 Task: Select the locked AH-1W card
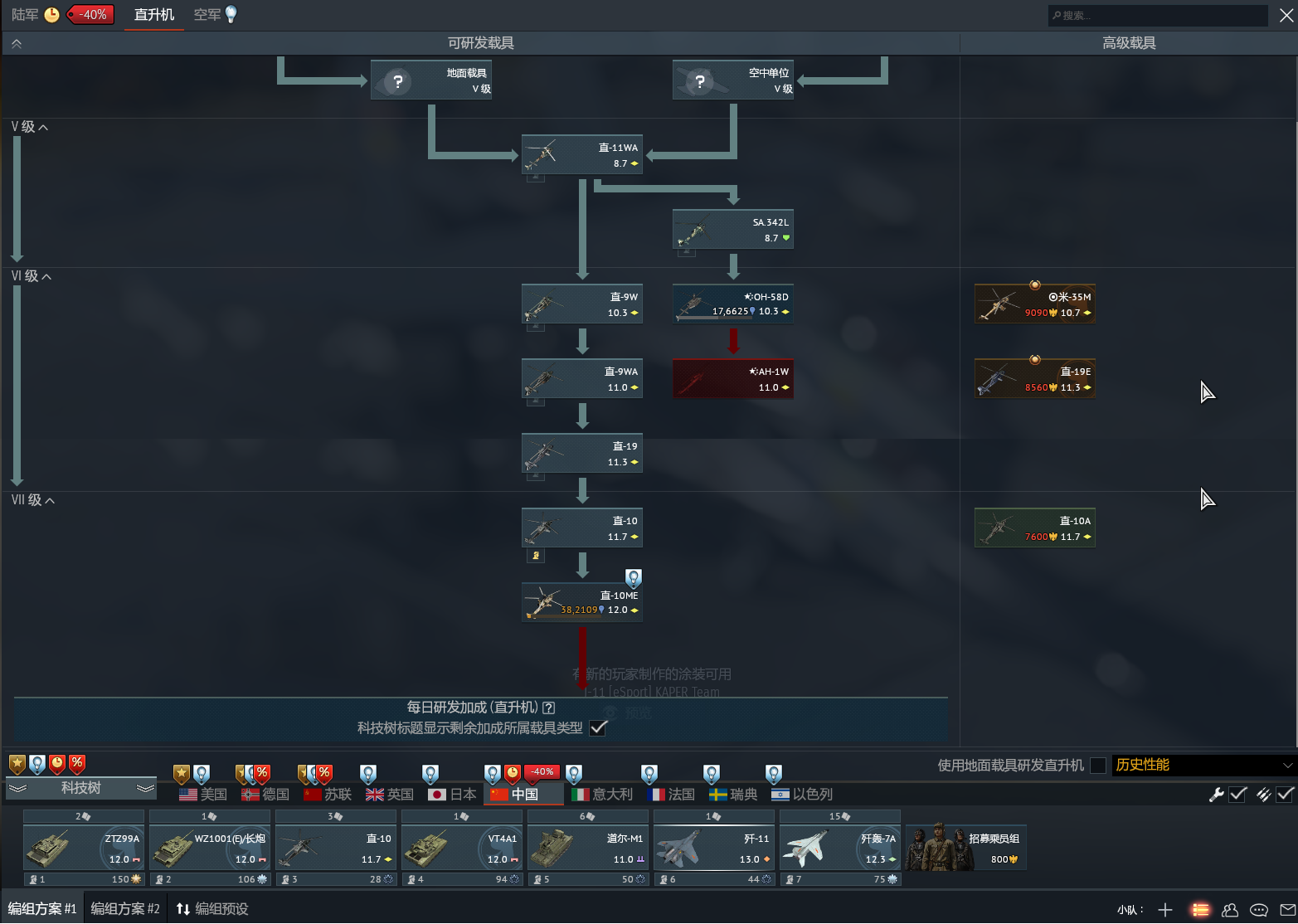click(733, 379)
